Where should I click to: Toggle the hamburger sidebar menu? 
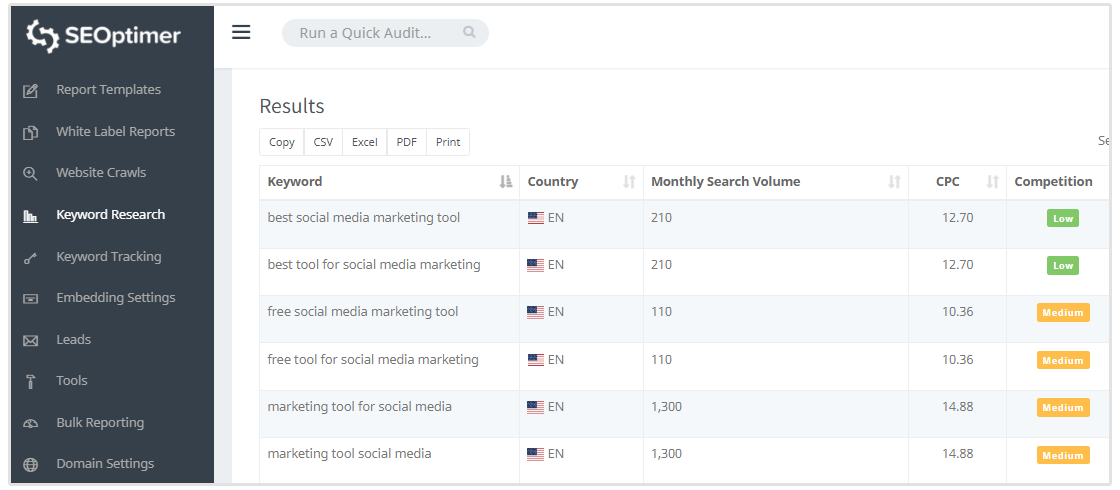tap(241, 32)
